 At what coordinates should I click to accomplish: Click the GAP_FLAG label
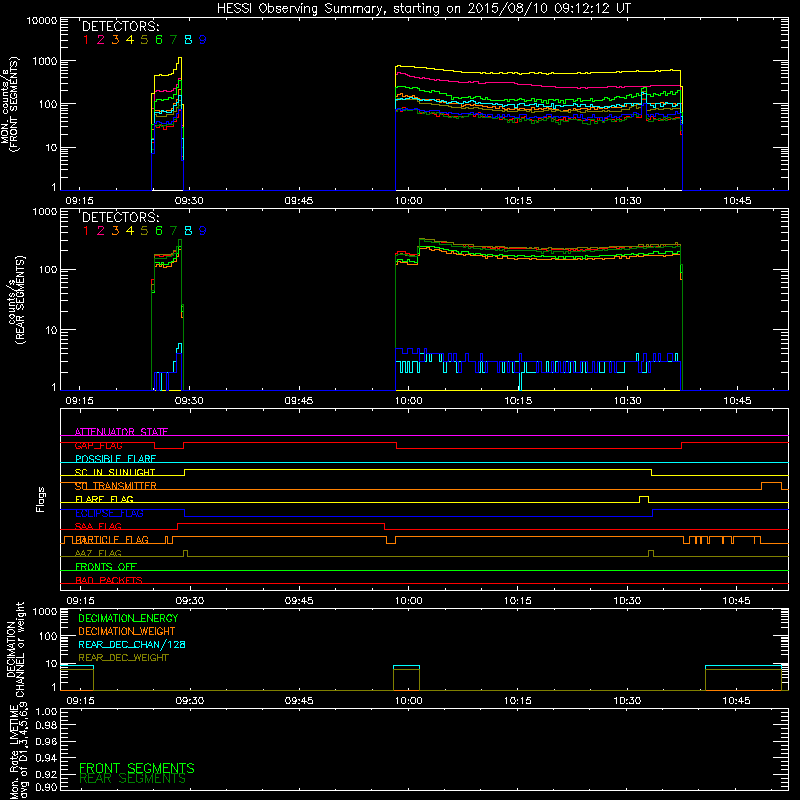[x=98, y=445]
